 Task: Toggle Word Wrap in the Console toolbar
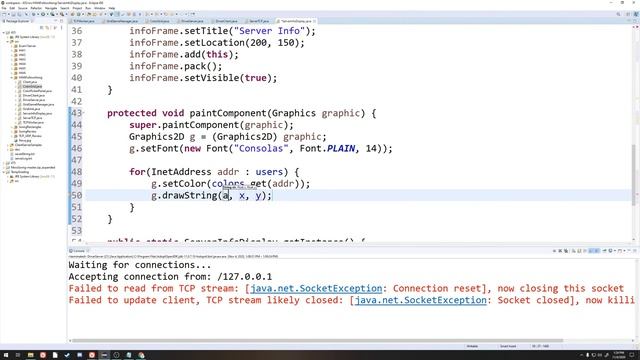585,251
